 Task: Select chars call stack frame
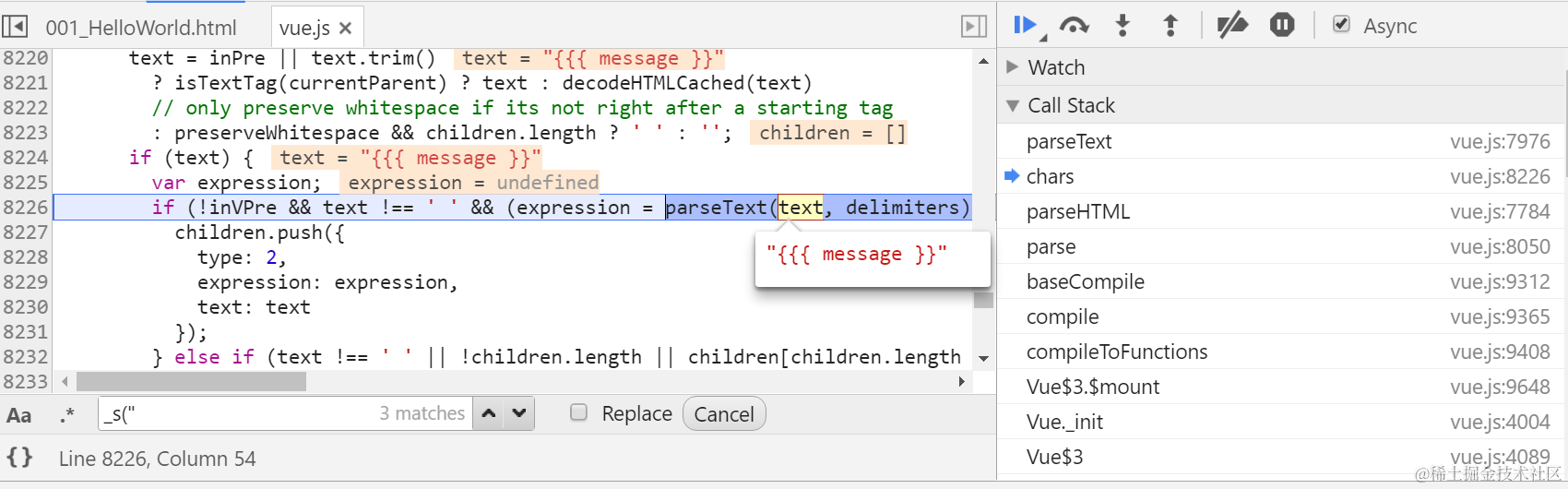[x=1282, y=176]
